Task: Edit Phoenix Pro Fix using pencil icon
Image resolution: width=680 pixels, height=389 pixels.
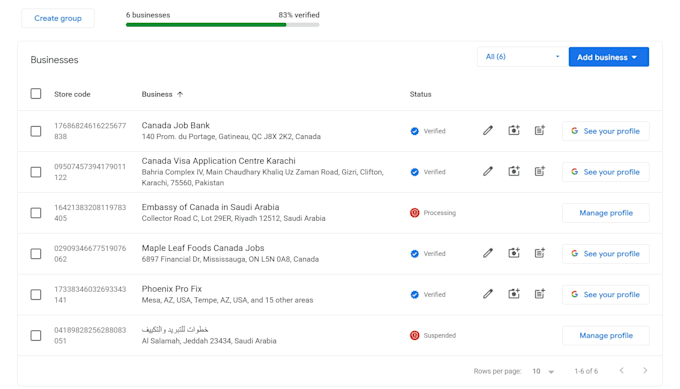Action: (488, 294)
